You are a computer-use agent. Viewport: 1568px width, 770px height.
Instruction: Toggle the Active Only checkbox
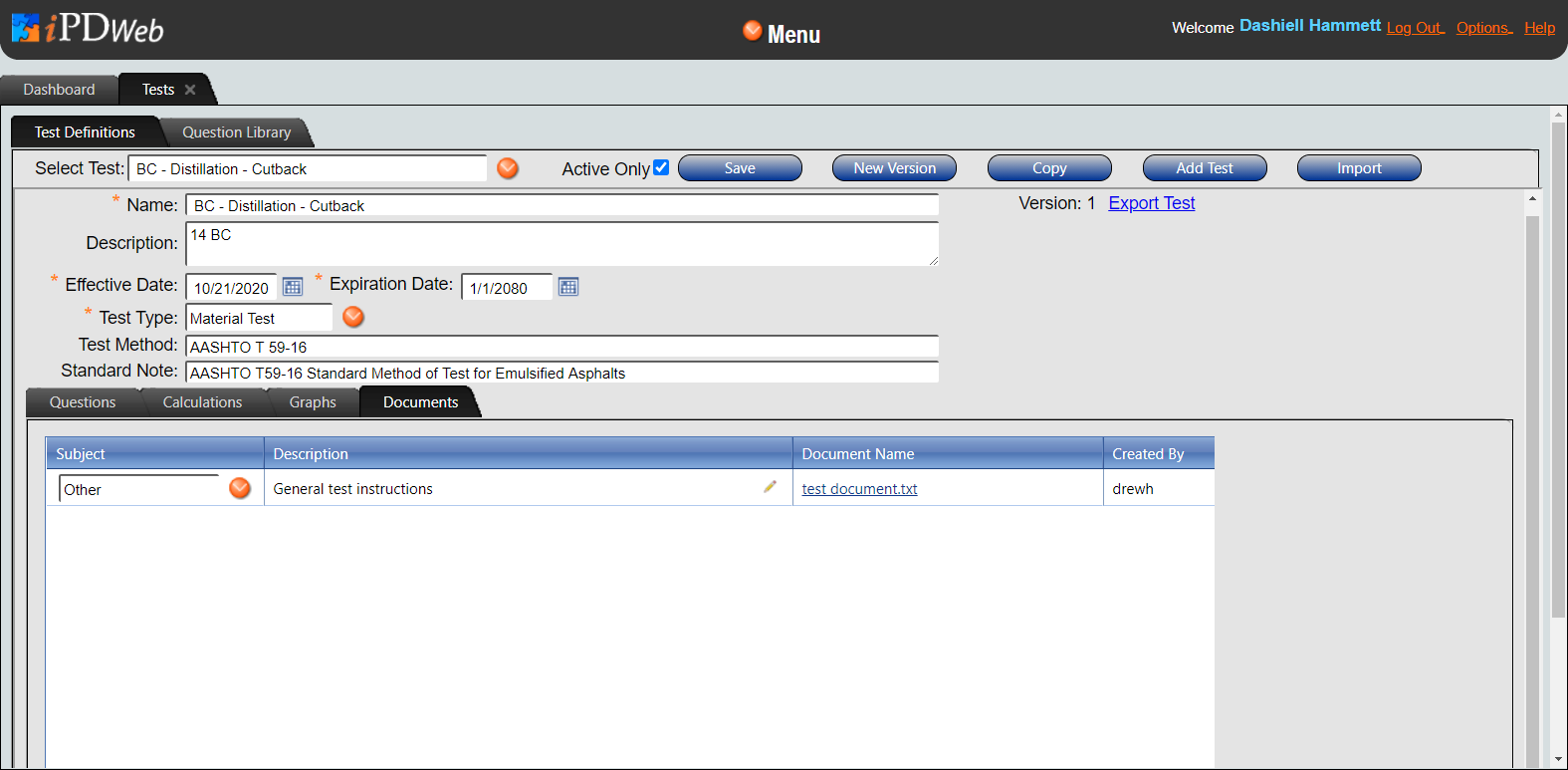pyautogui.click(x=661, y=167)
